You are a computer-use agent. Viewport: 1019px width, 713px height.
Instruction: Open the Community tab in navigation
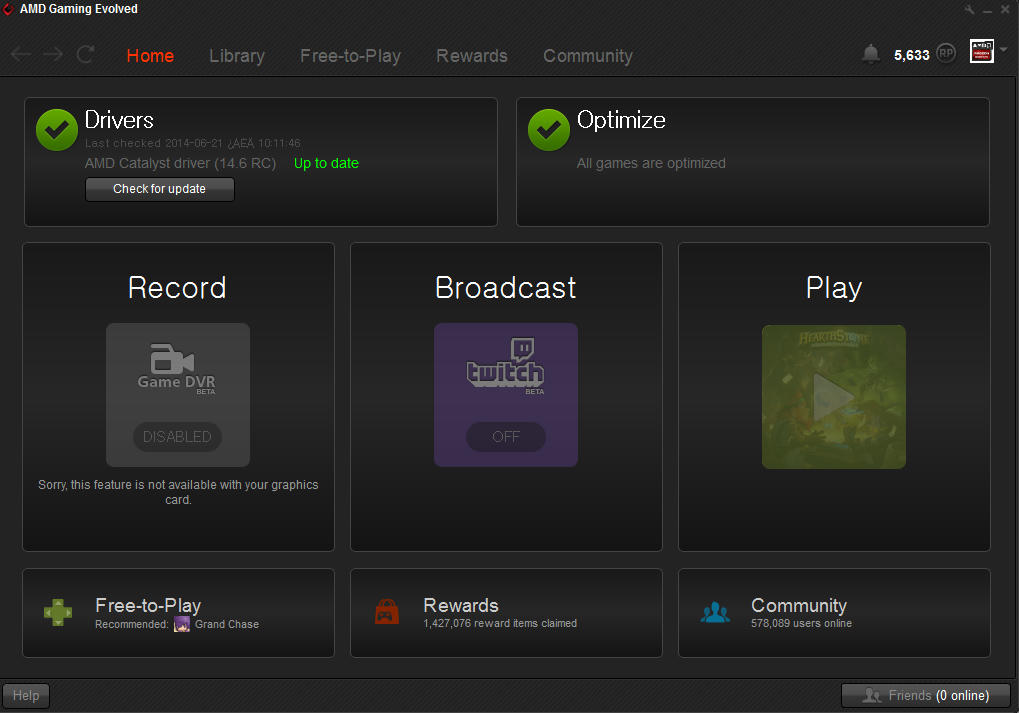pyautogui.click(x=588, y=56)
